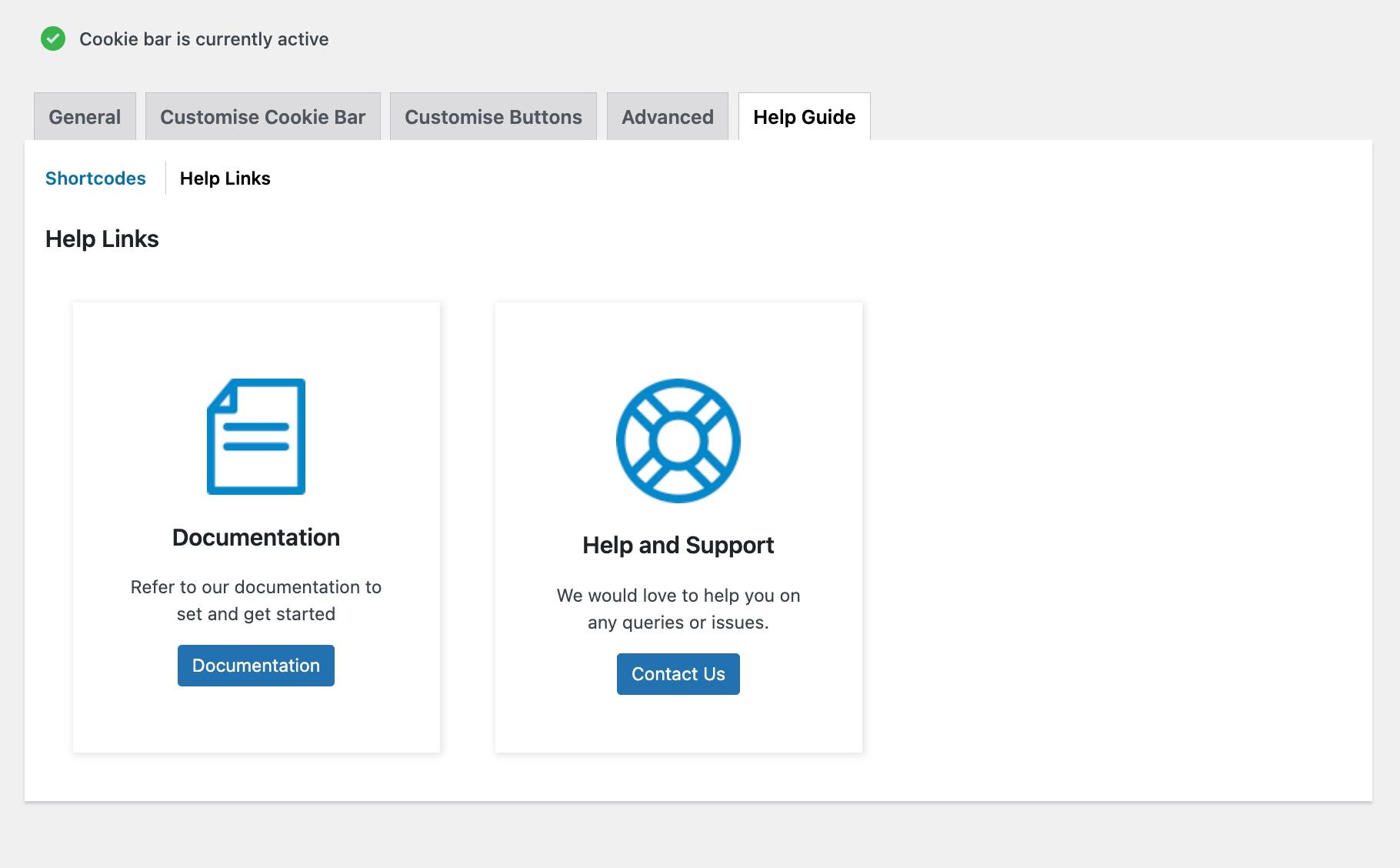
Task: Click inside the Documentation card panel
Action: pyautogui.click(x=256, y=527)
